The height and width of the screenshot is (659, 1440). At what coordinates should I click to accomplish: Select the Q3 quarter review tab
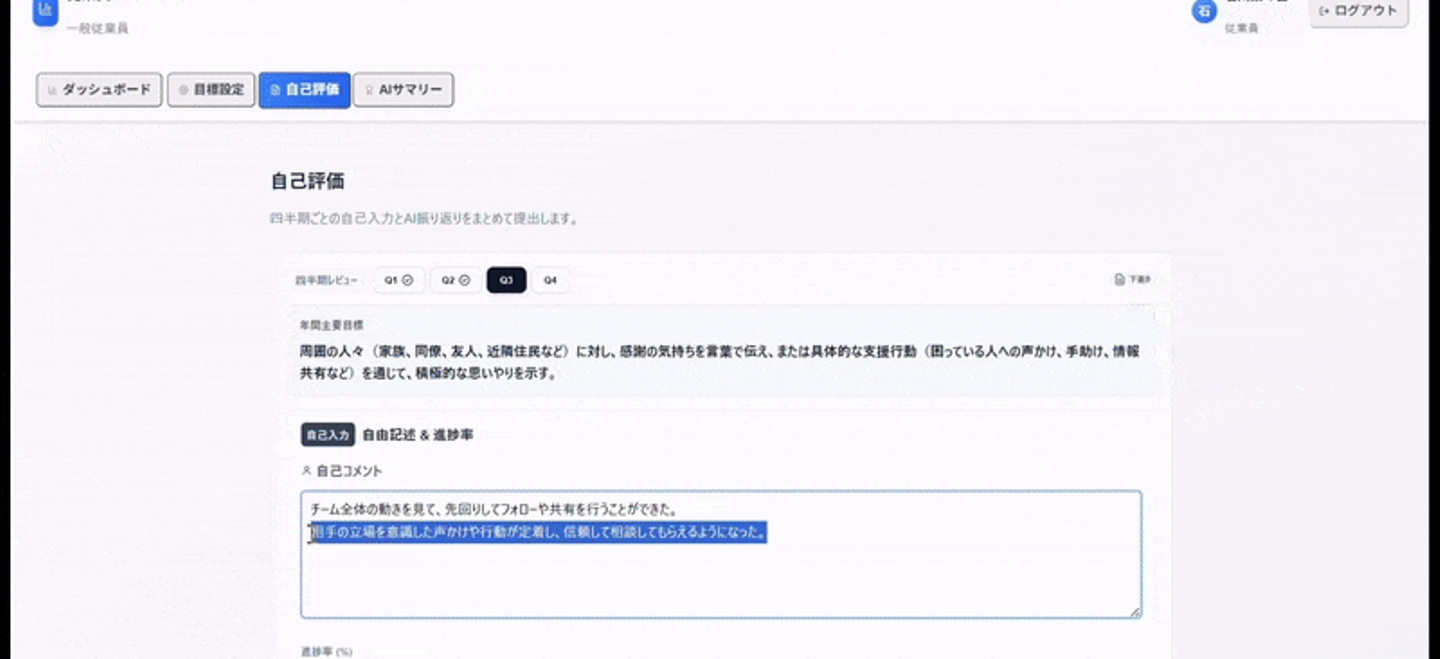(x=507, y=281)
